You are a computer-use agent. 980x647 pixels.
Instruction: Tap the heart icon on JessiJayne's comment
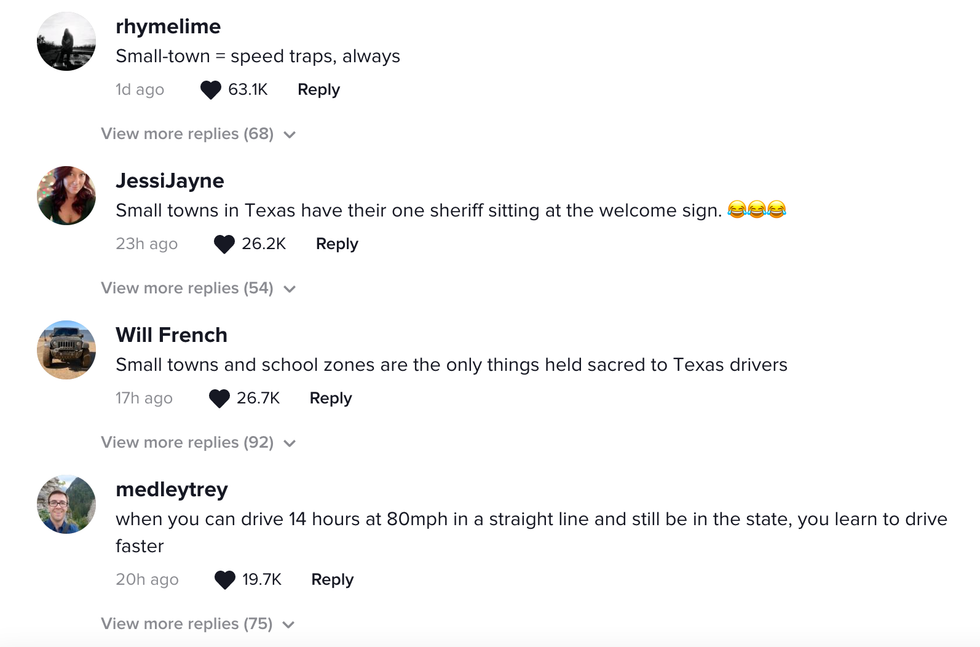[x=224, y=243]
